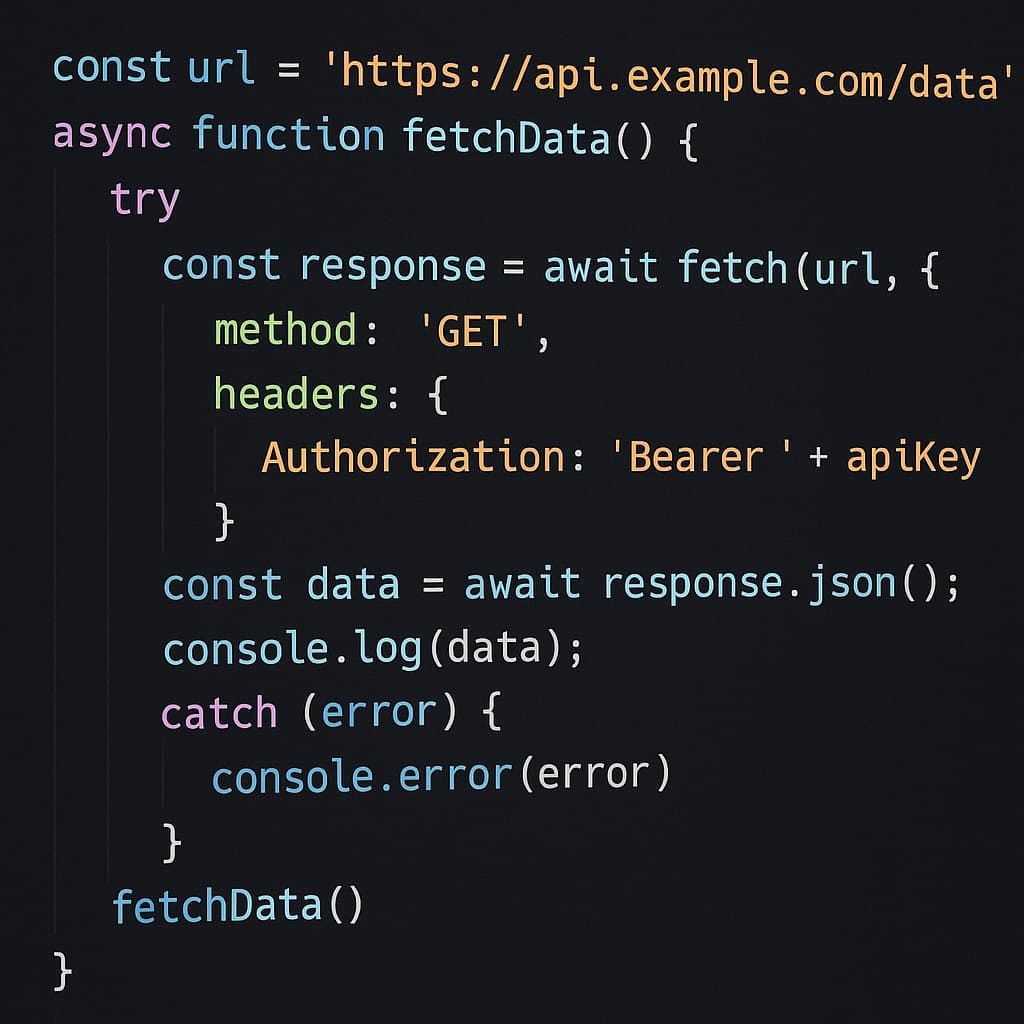The height and width of the screenshot is (1024, 1024).
Task: Click the final closing brace on last line
Action: (x=62, y=971)
